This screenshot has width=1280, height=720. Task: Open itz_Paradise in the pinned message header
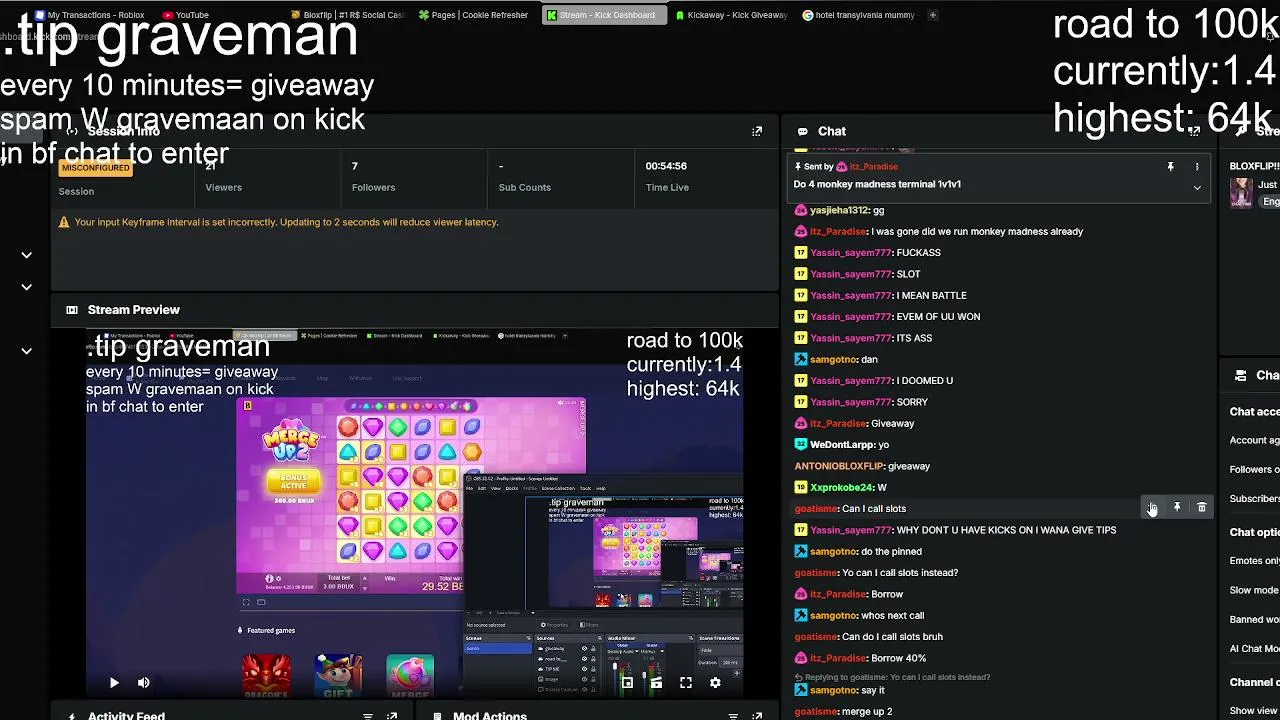tap(873, 167)
